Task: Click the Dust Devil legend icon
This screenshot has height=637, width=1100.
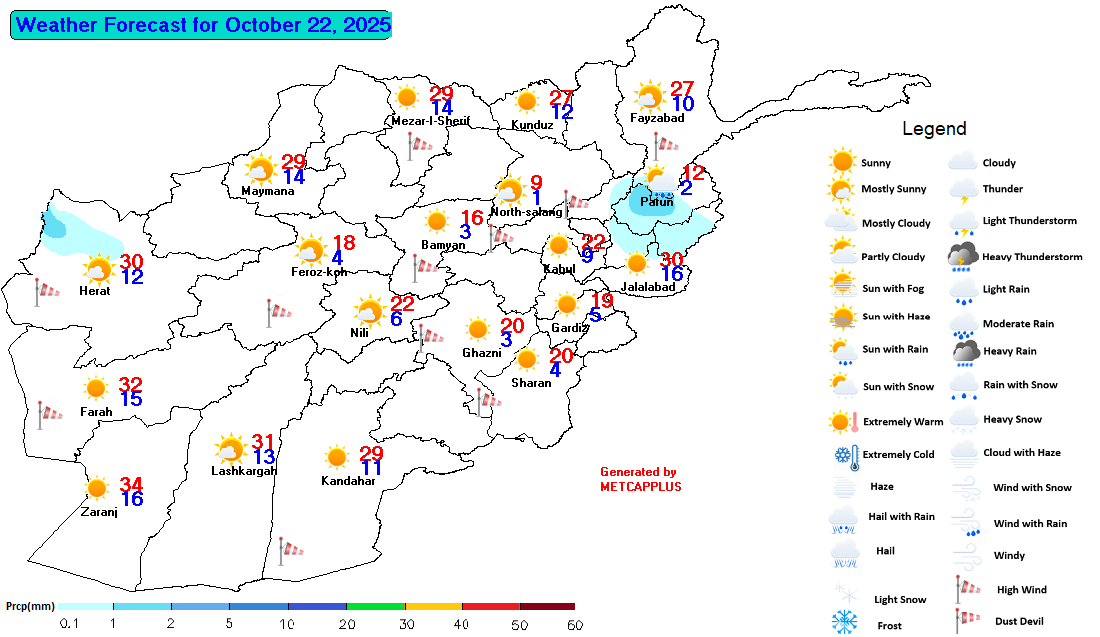Action: tap(964, 621)
